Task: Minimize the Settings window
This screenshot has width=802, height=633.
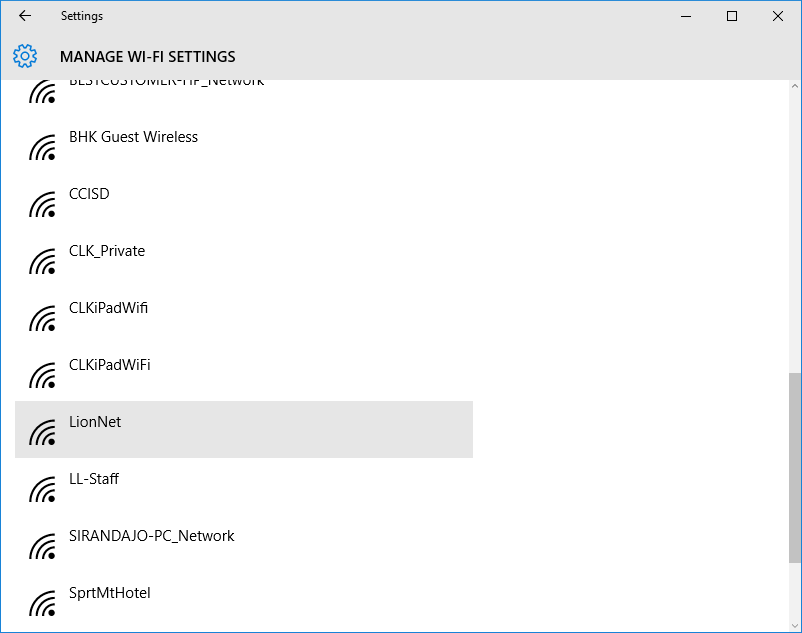Action: 686,16
